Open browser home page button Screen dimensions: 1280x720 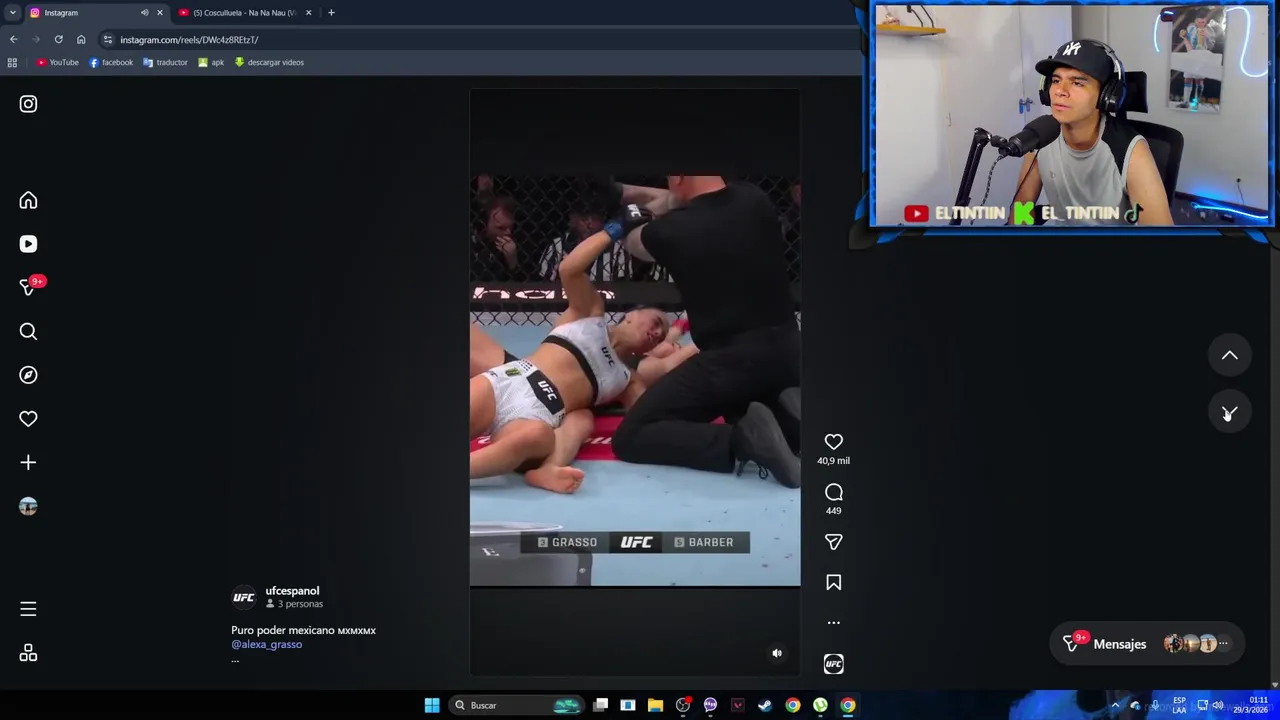(x=81, y=40)
